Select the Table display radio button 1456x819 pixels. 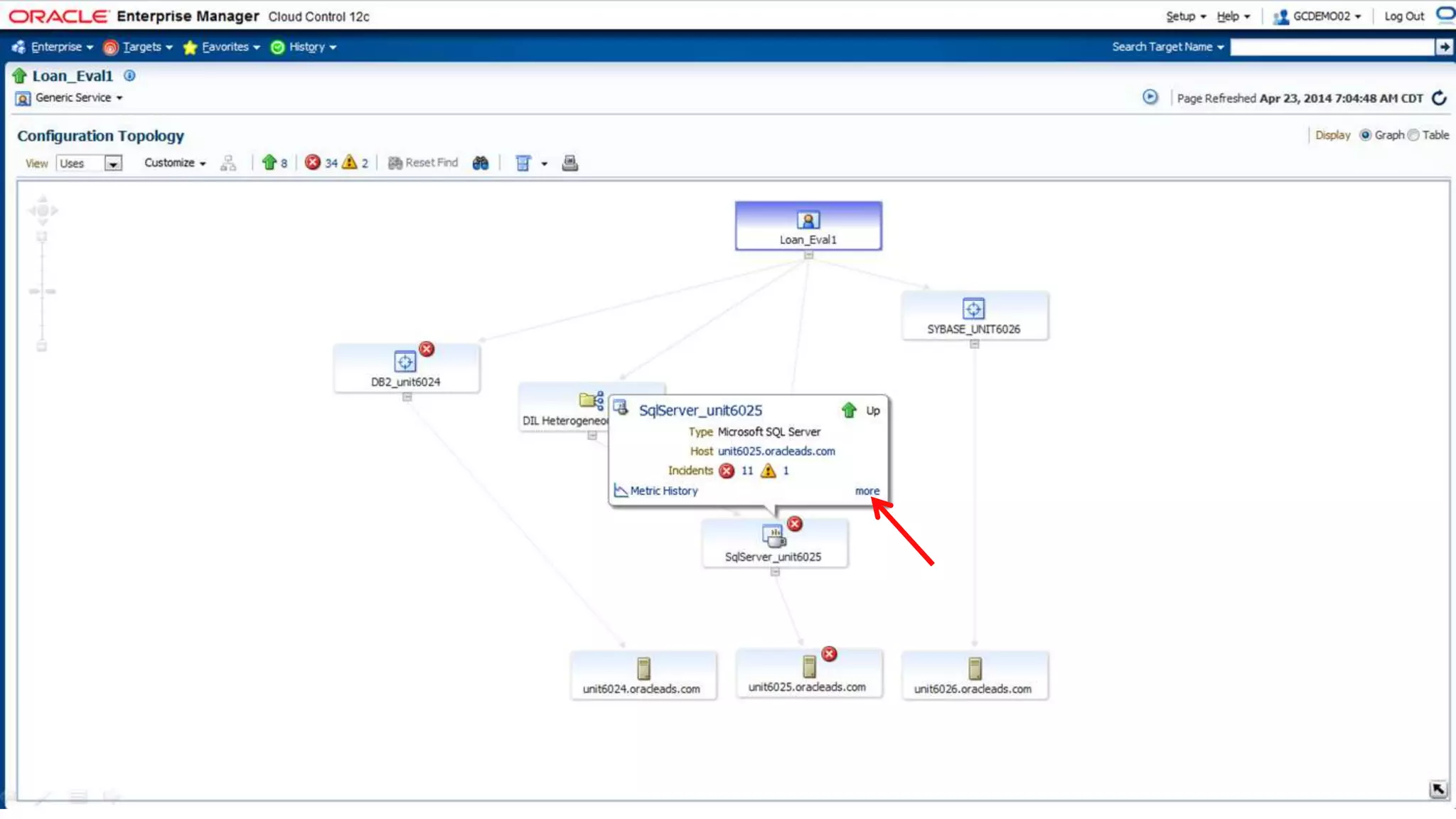click(x=1413, y=135)
